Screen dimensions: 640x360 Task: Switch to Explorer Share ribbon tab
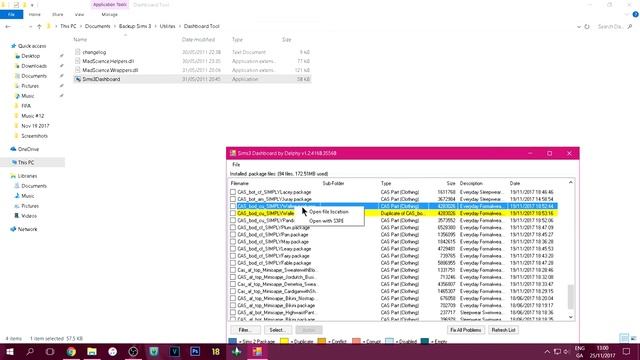point(58,14)
